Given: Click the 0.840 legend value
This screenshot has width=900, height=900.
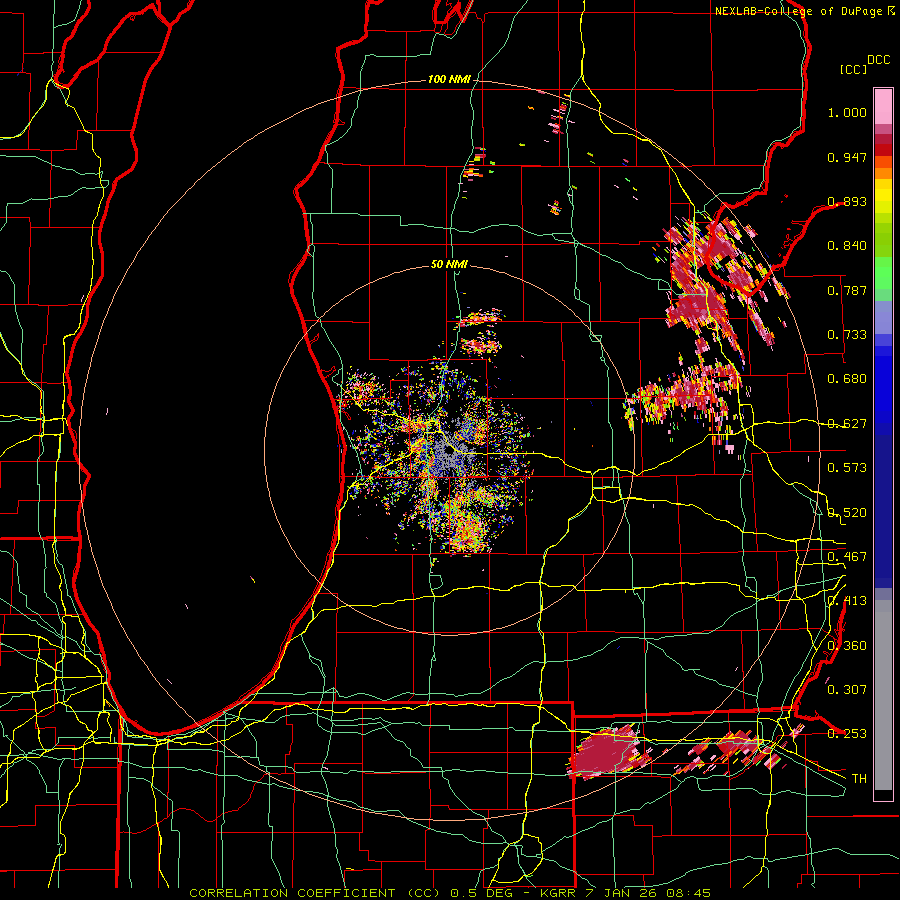Looking at the screenshot, I should 847,246.
